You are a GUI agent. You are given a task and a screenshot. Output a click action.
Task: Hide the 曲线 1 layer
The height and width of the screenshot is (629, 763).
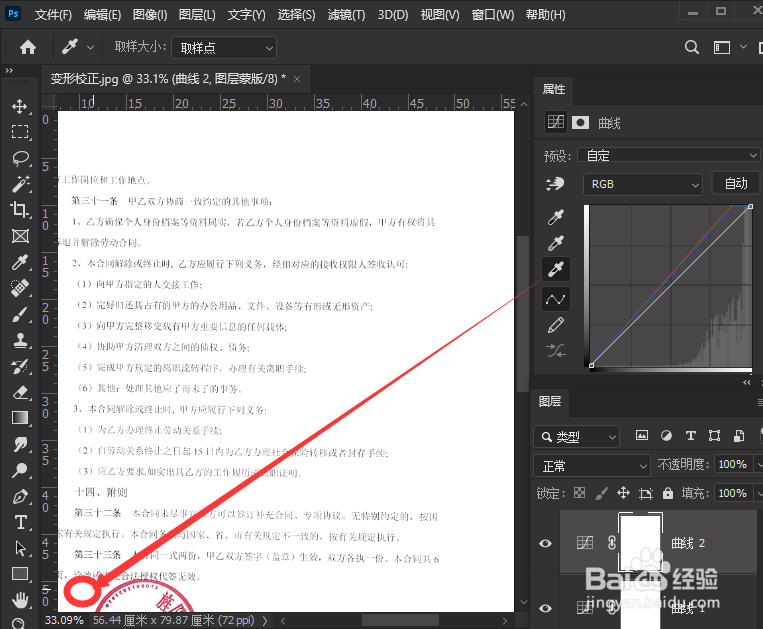(545, 608)
